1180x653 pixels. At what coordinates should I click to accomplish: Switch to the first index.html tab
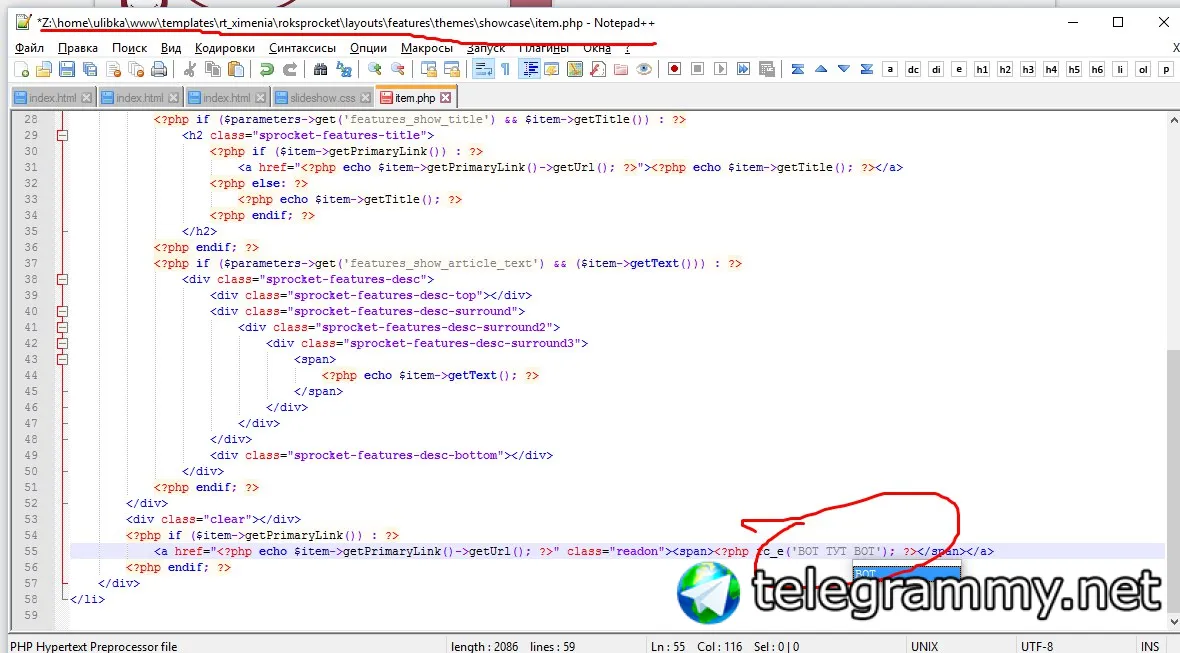(53, 98)
